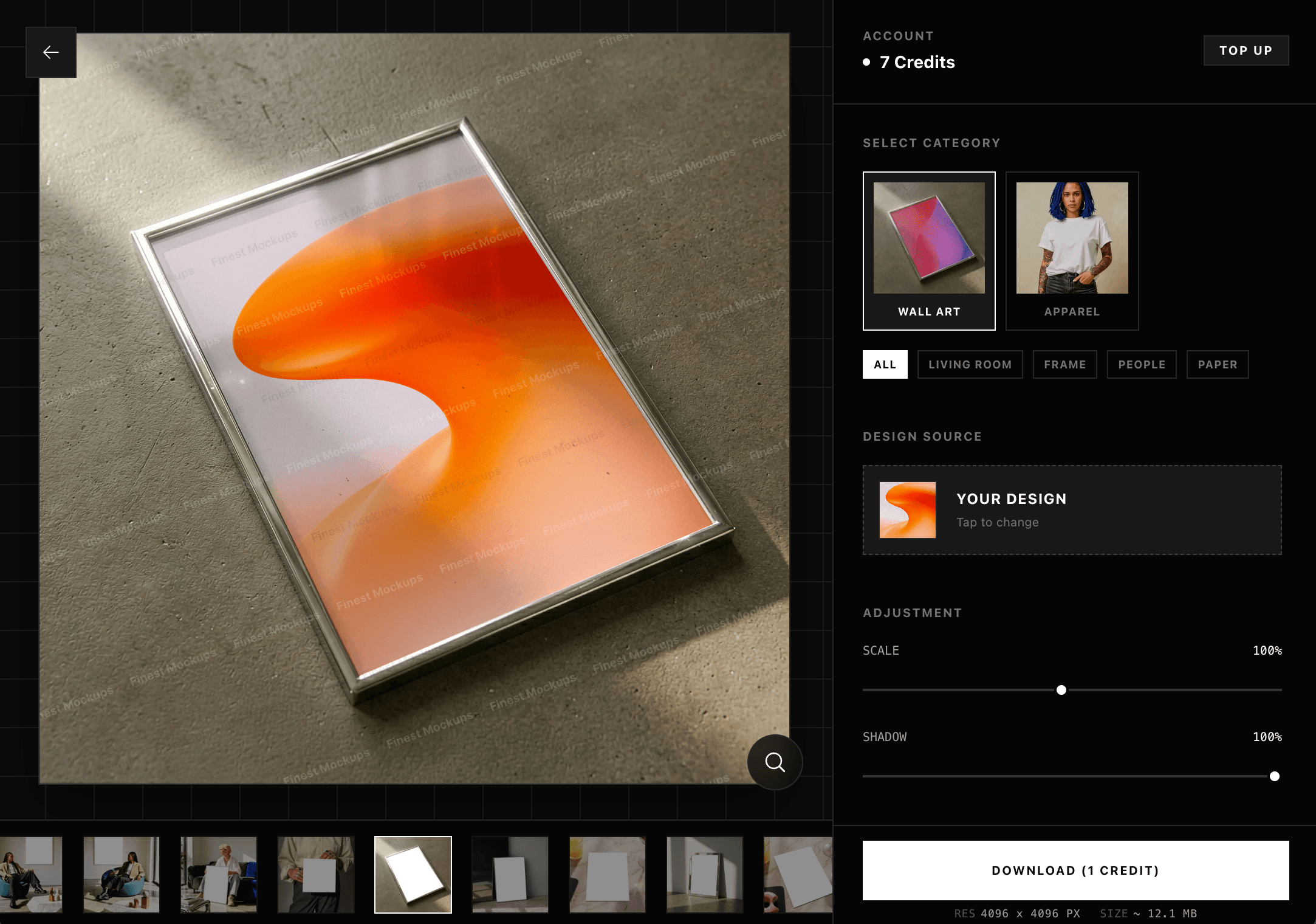Click the Your Design preview icon
The height and width of the screenshot is (924, 1316).
[x=906, y=510]
